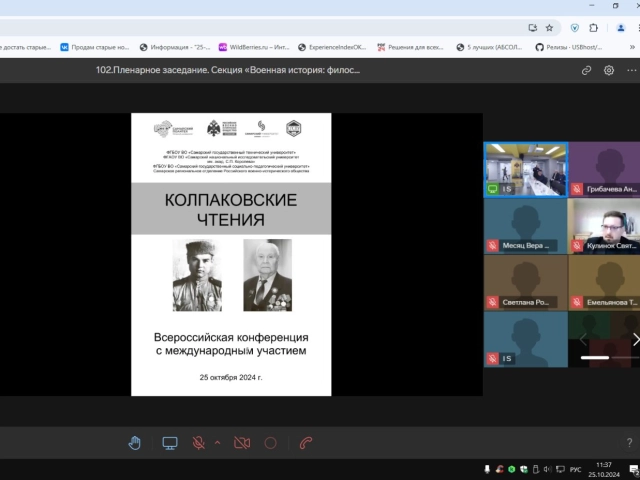640x480 pixels.
Task: Open bookmark '5 лучших (АБСОЛ...'
Action: 489,47
